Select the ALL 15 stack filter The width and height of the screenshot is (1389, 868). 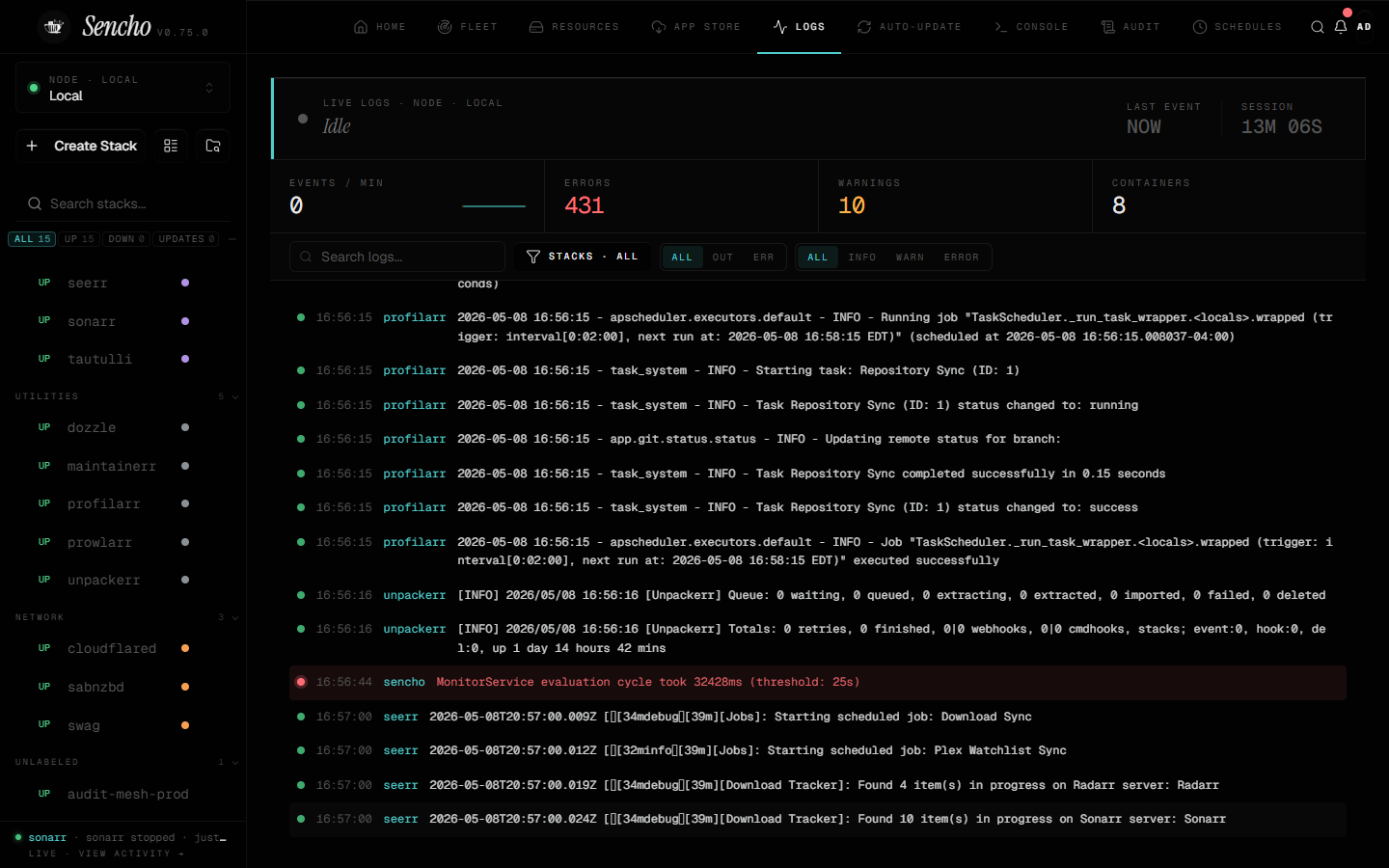click(x=33, y=239)
